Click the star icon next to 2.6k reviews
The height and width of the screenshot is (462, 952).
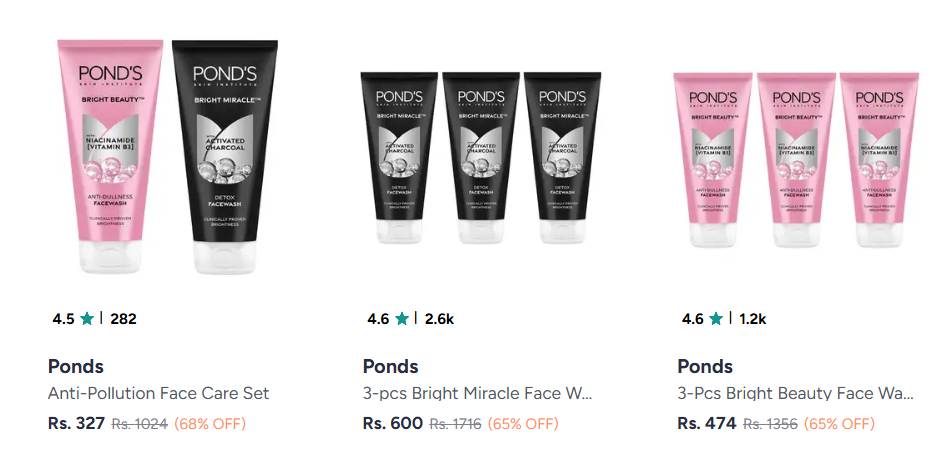pos(401,319)
